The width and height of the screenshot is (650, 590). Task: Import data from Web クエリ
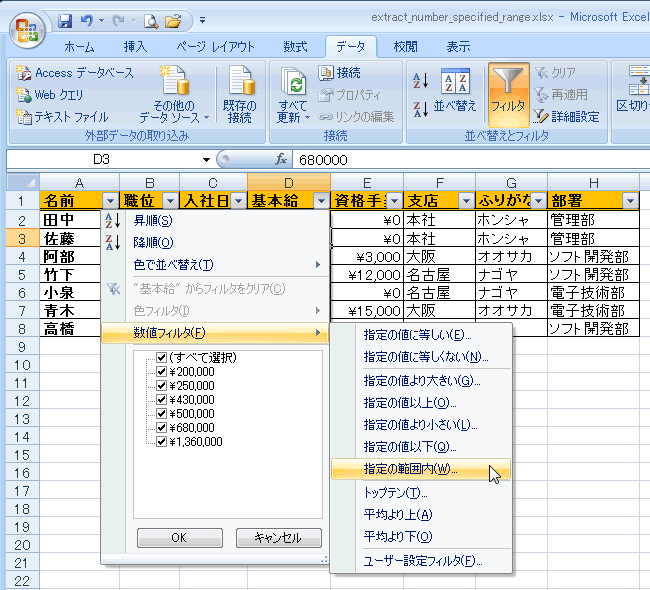point(49,95)
